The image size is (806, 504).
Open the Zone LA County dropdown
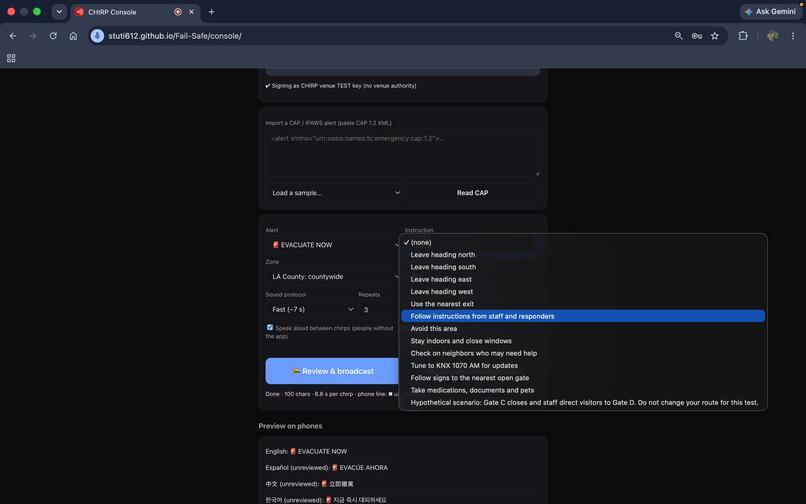(333, 277)
